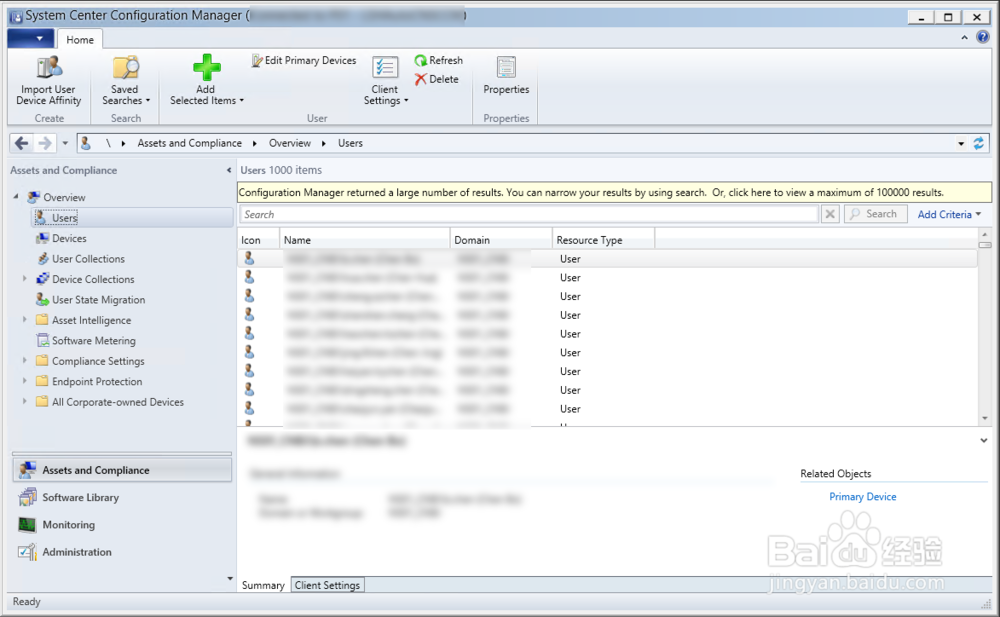Screen dimensions: 1000x617
Task: Open workspace pane options arrow
Action: click(230, 579)
